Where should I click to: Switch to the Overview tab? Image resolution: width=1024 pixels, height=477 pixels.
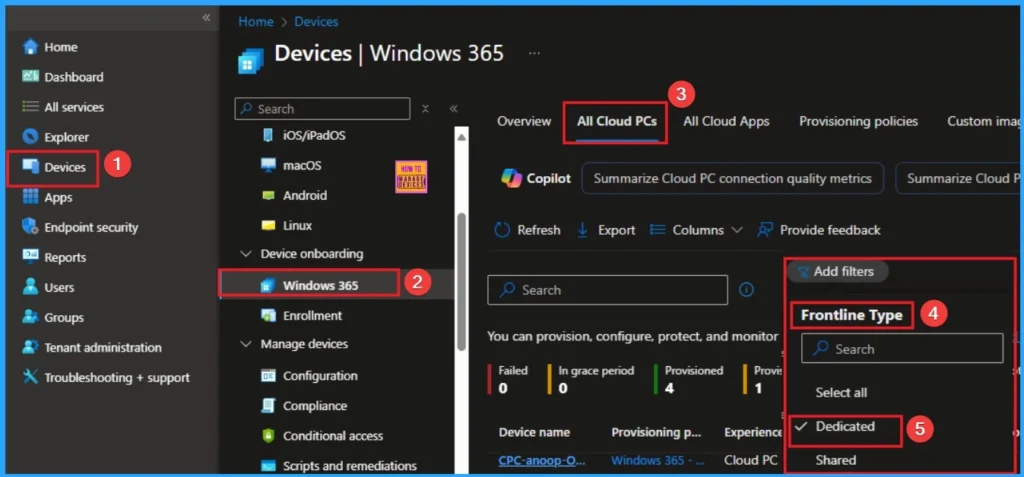(x=524, y=121)
